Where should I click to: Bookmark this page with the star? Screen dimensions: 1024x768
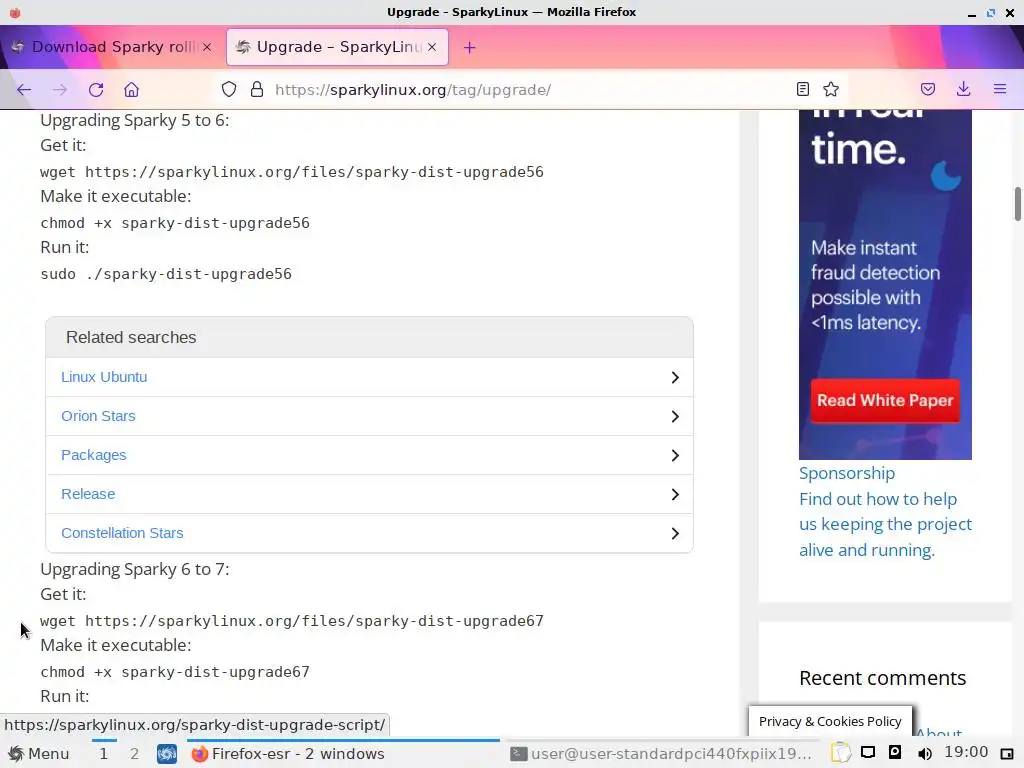[831, 89]
